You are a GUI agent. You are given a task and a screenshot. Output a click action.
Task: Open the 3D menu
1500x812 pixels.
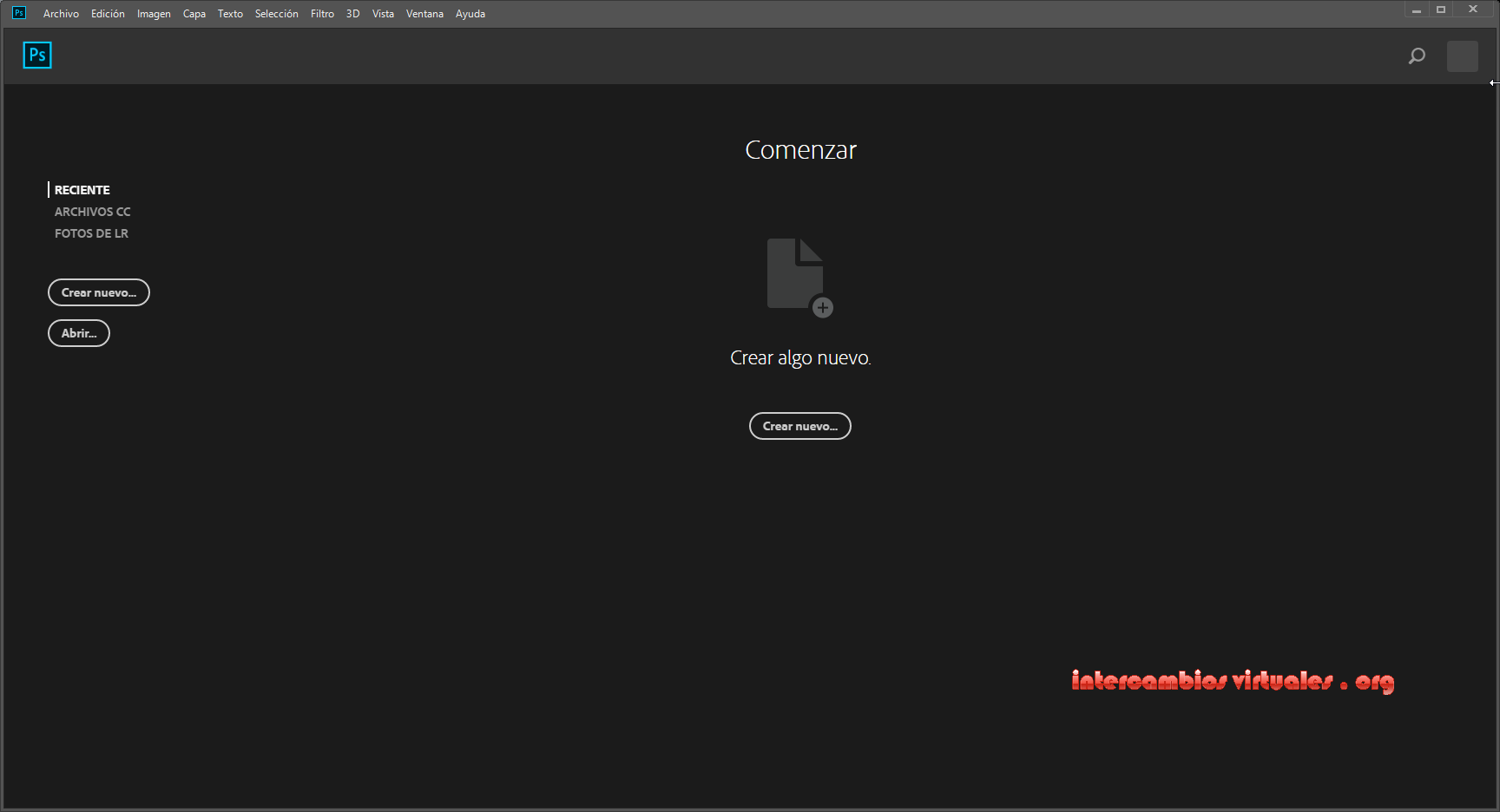(x=352, y=14)
